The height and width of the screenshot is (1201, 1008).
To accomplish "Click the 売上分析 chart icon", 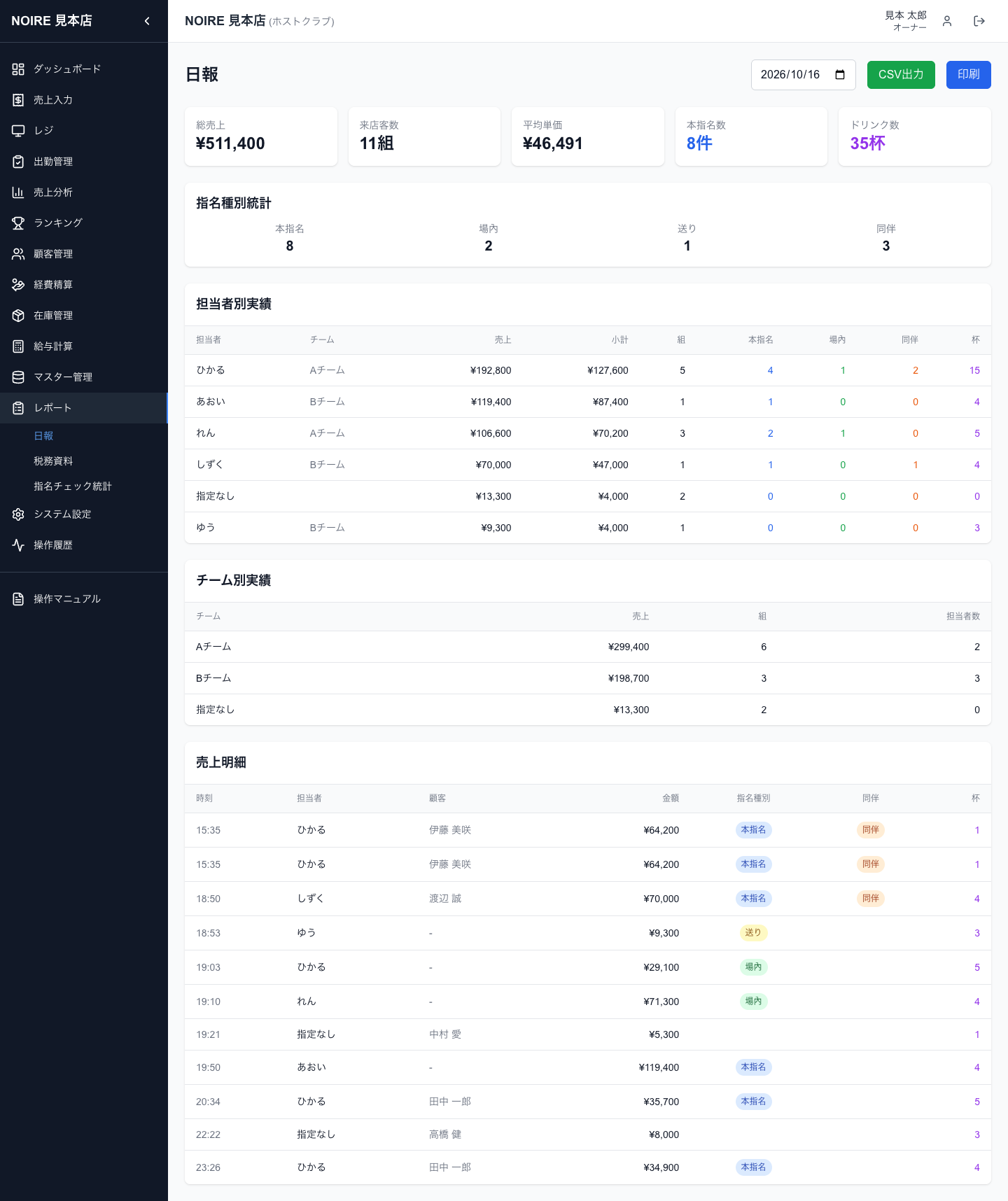I will tap(18, 192).
